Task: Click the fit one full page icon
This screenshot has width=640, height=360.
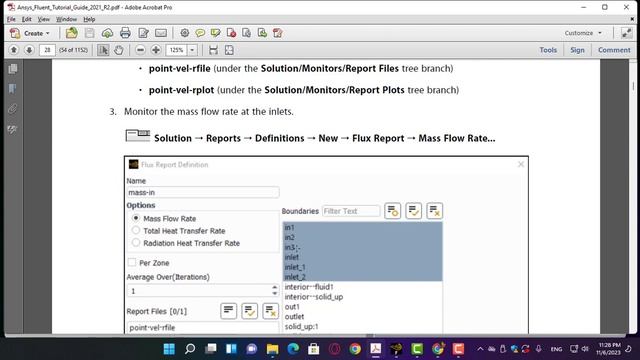Action: (229, 50)
